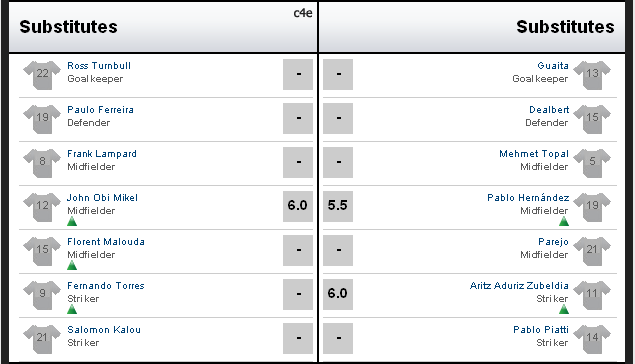This screenshot has height=364, width=635.
Task: Open Parejo's player profile link
Action: pyautogui.click(x=553, y=242)
